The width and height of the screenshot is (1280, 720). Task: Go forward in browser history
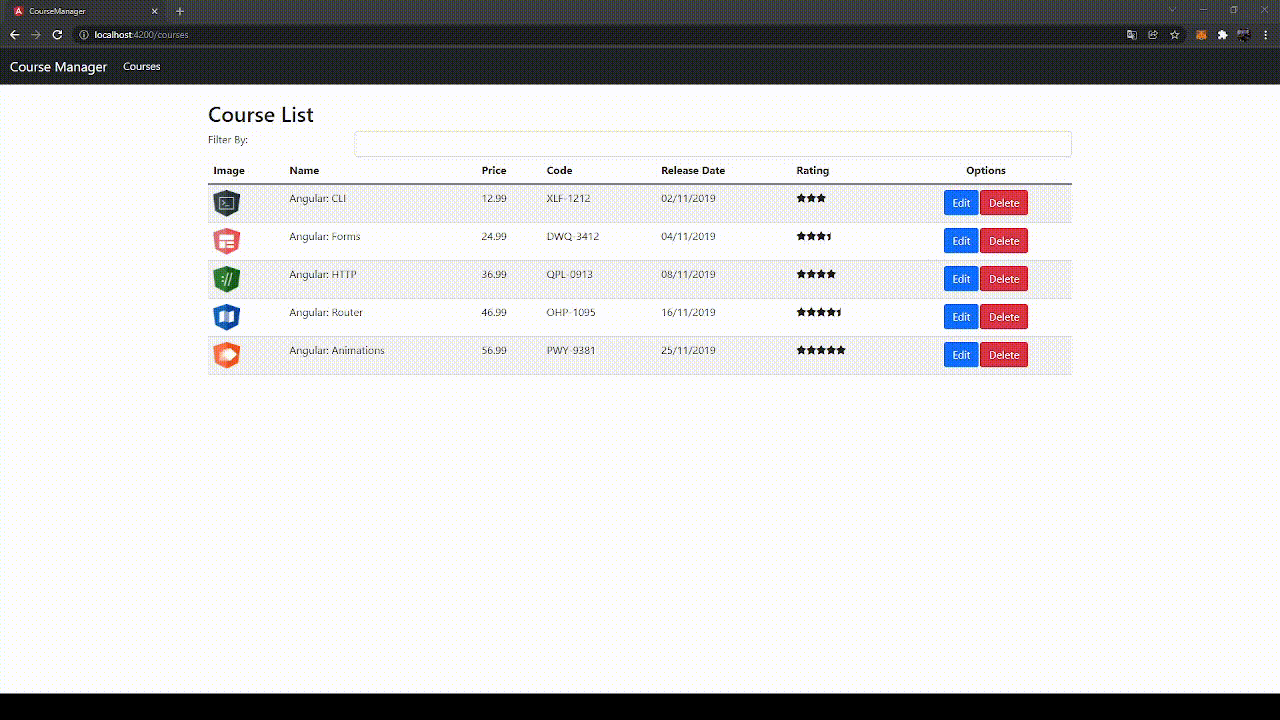tap(36, 35)
